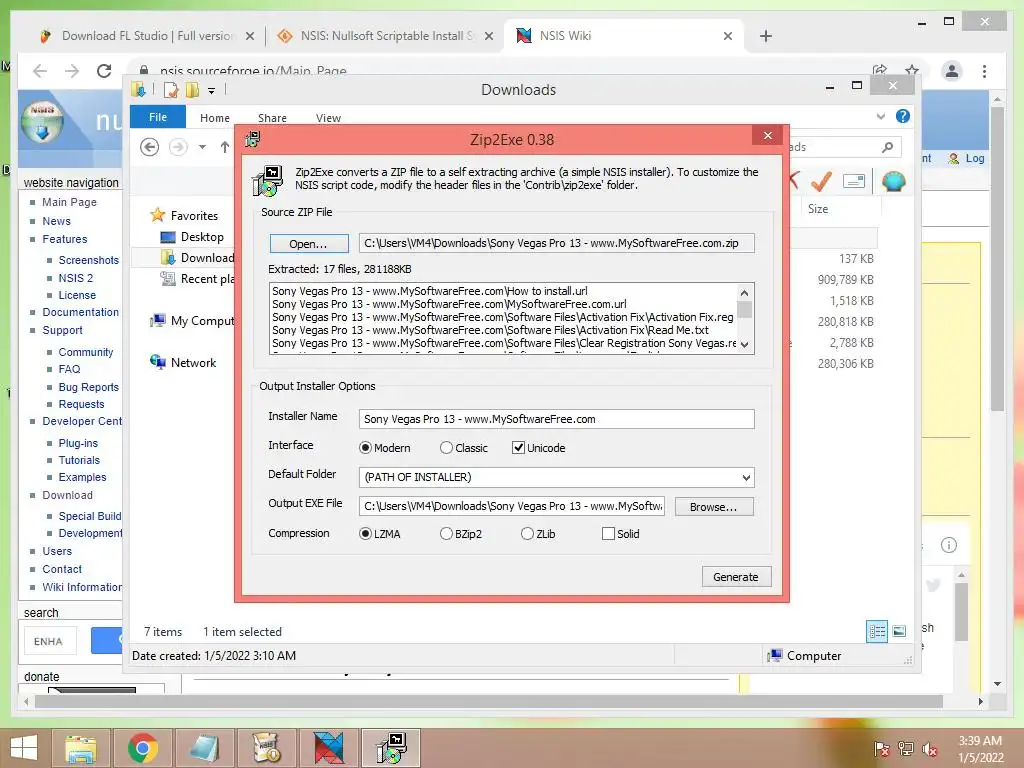Go up one folder in Downloads window
1024x768 pixels.
pos(225,147)
